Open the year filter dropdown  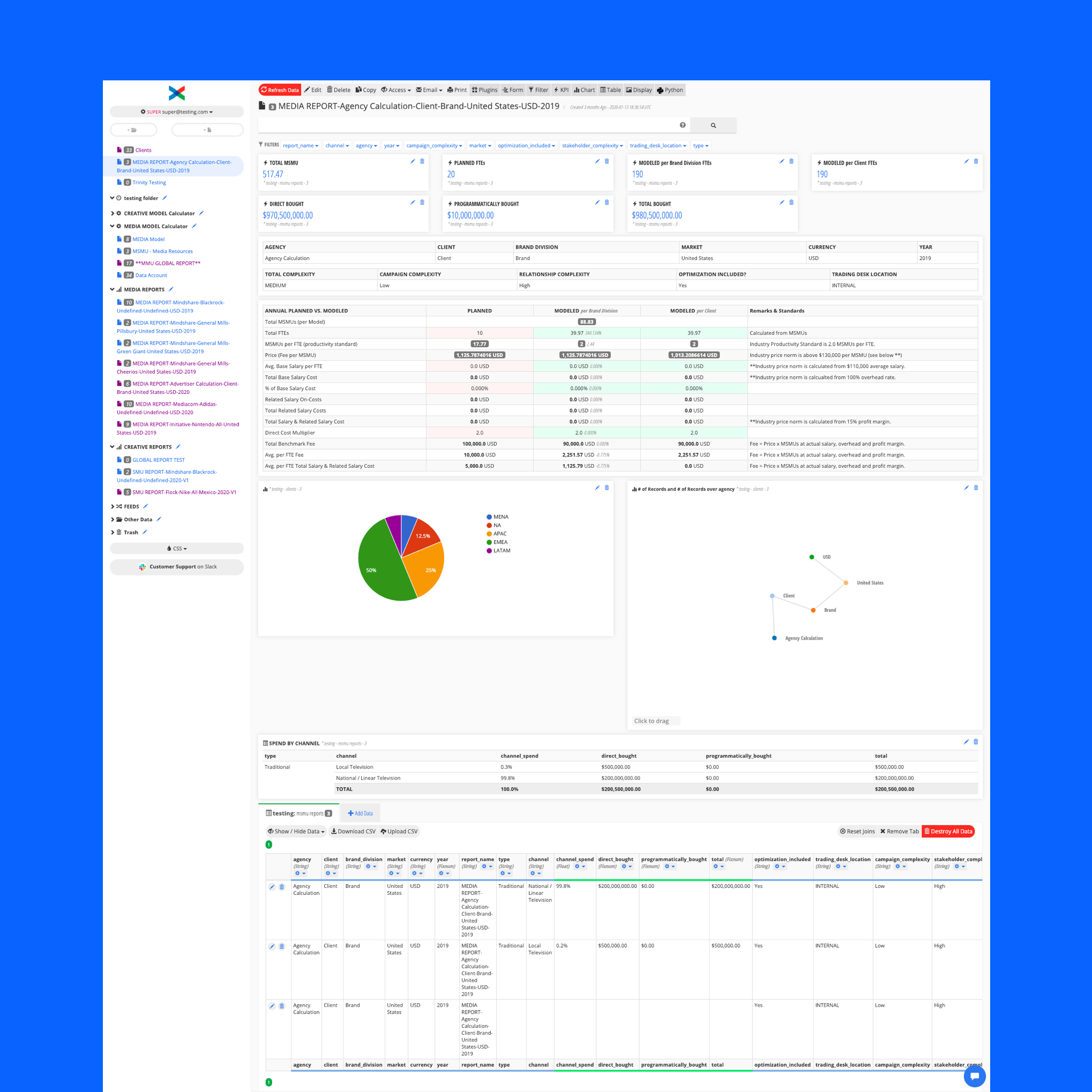pos(392,146)
